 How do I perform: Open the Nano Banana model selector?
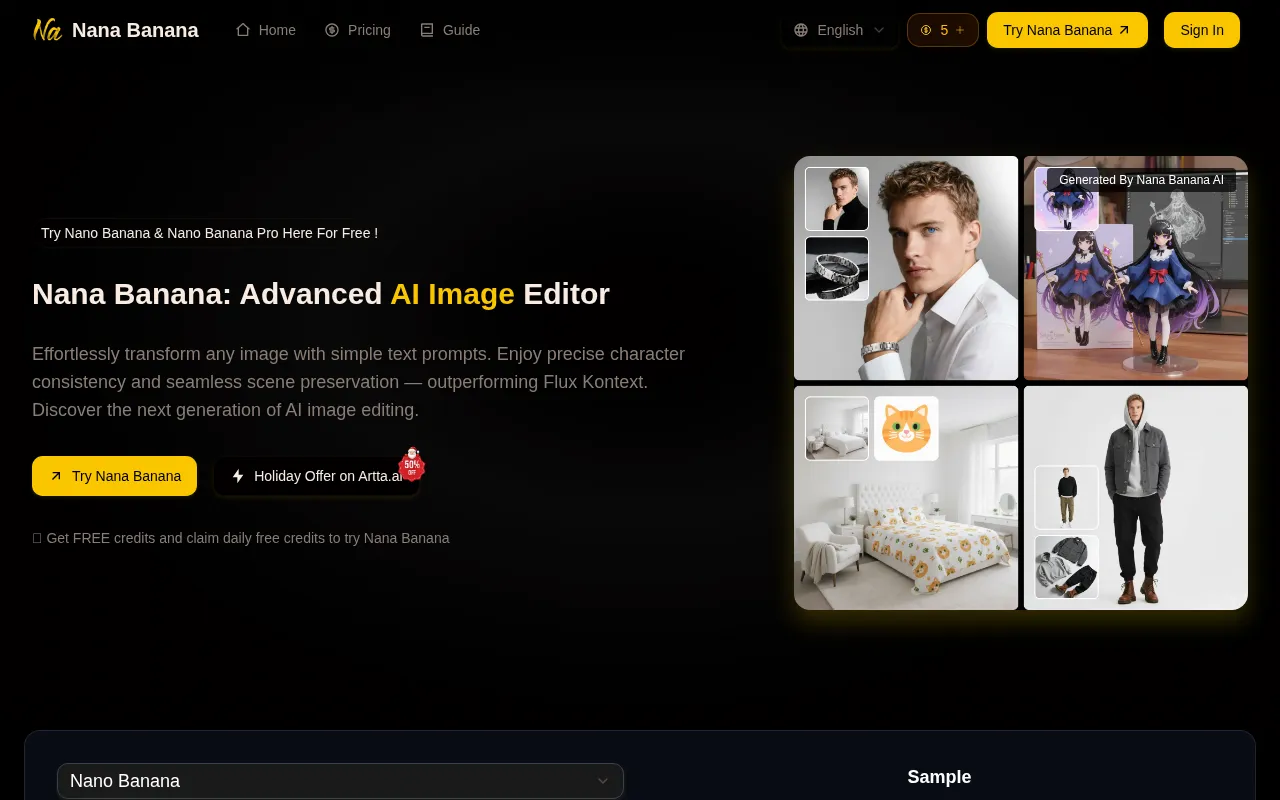pos(340,781)
